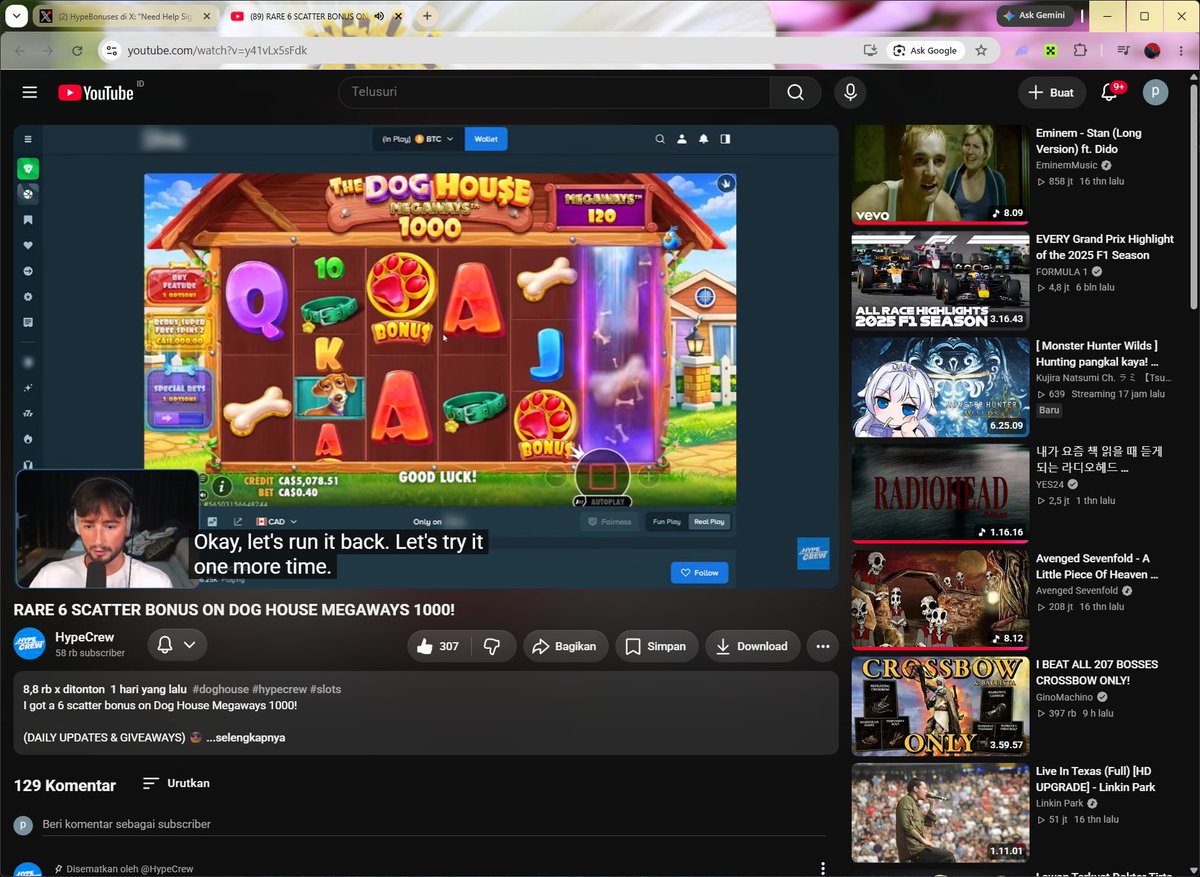The height and width of the screenshot is (877, 1200).
Task: View site information icon in address bar
Action: coord(112,50)
